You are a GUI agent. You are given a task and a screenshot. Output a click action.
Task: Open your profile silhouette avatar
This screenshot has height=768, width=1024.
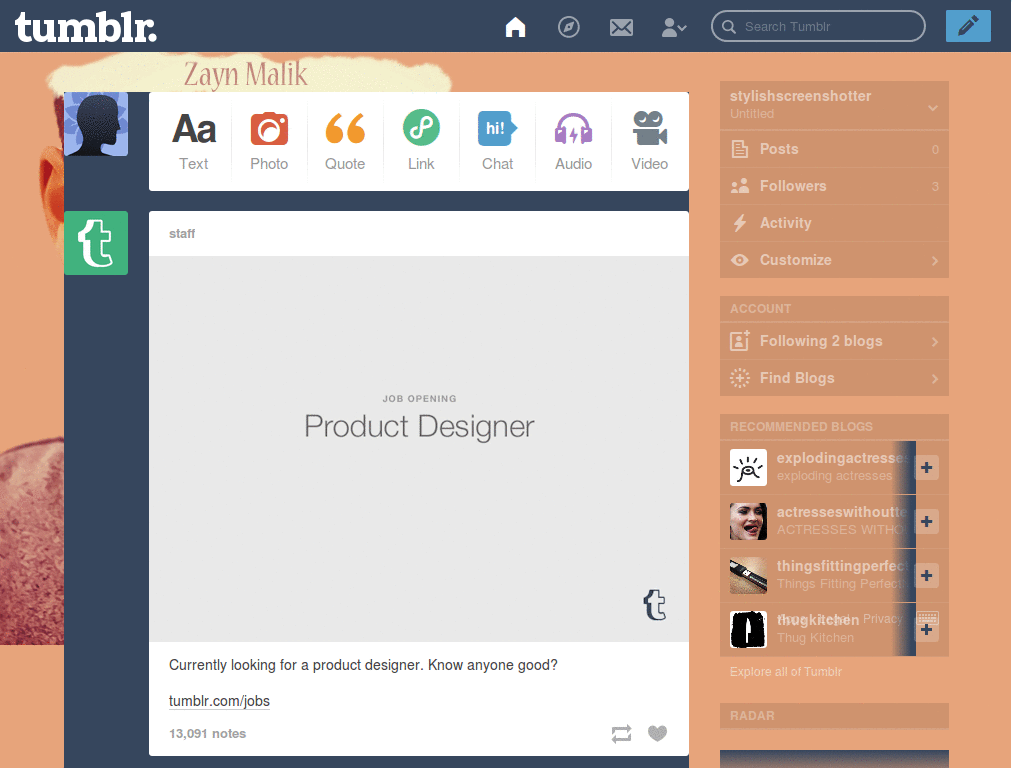tap(96, 124)
